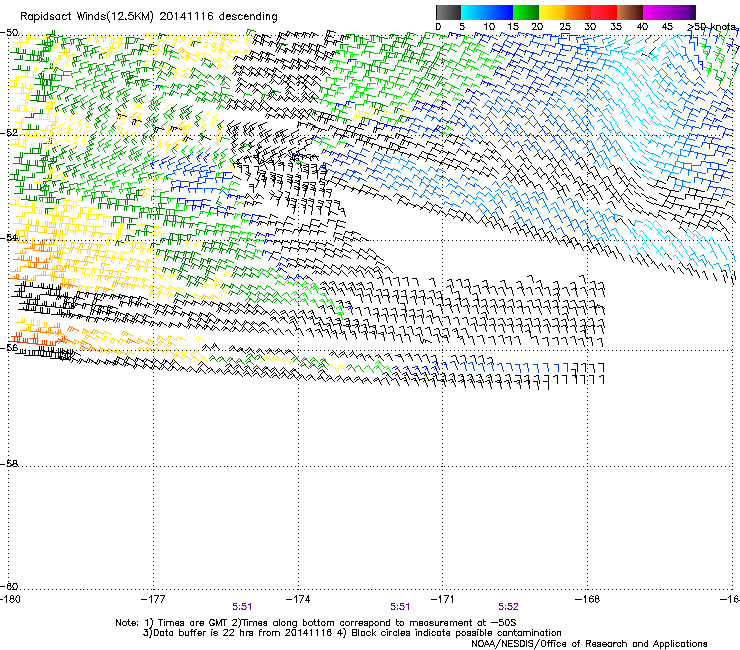This screenshot has width=740, height=650.
Task: Click the '25' legend scale number
Action: tap(565, 27)
